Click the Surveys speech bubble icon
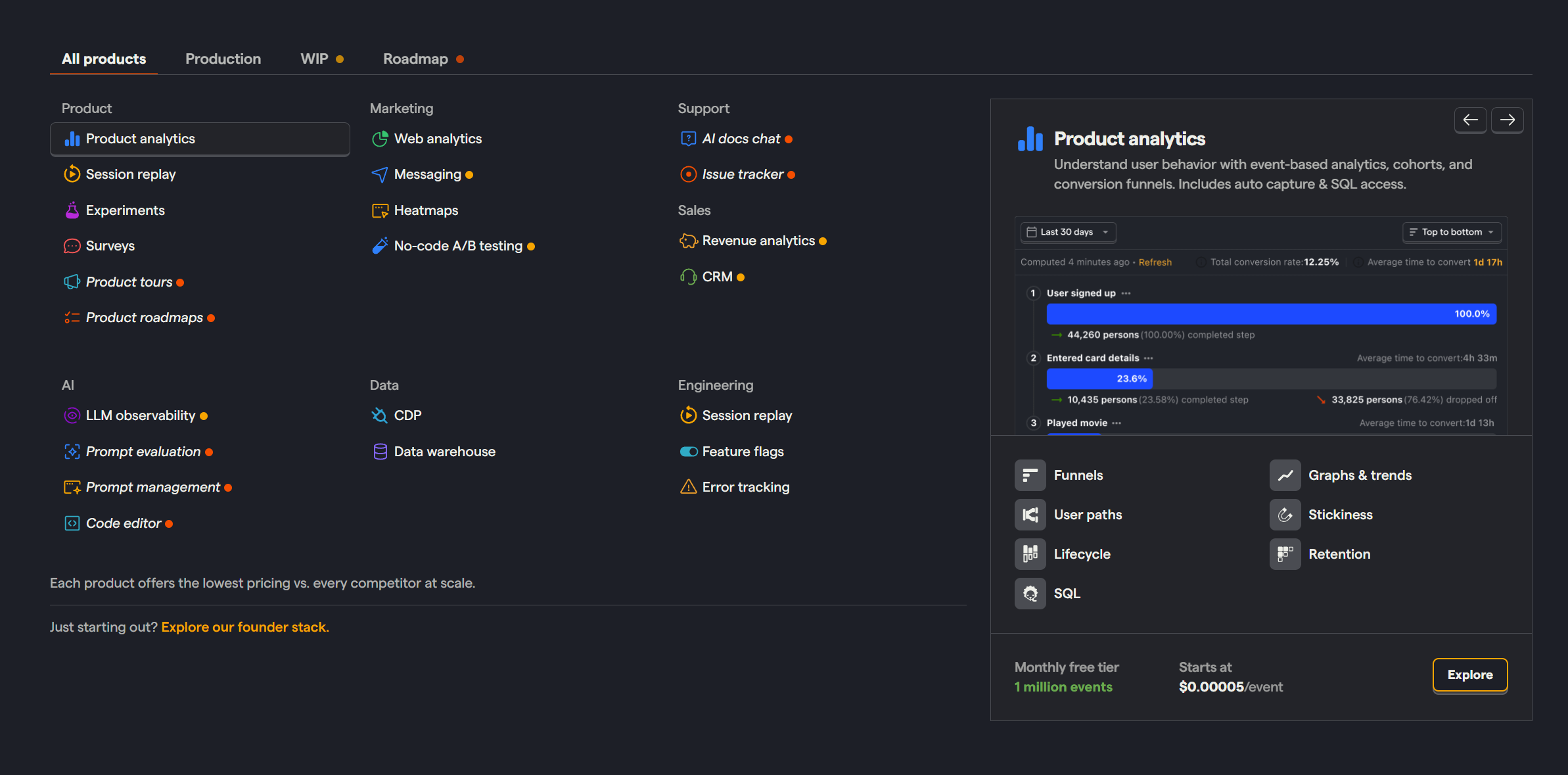Viewport: 1568px width, 775px height. click(x=72, y=246)
